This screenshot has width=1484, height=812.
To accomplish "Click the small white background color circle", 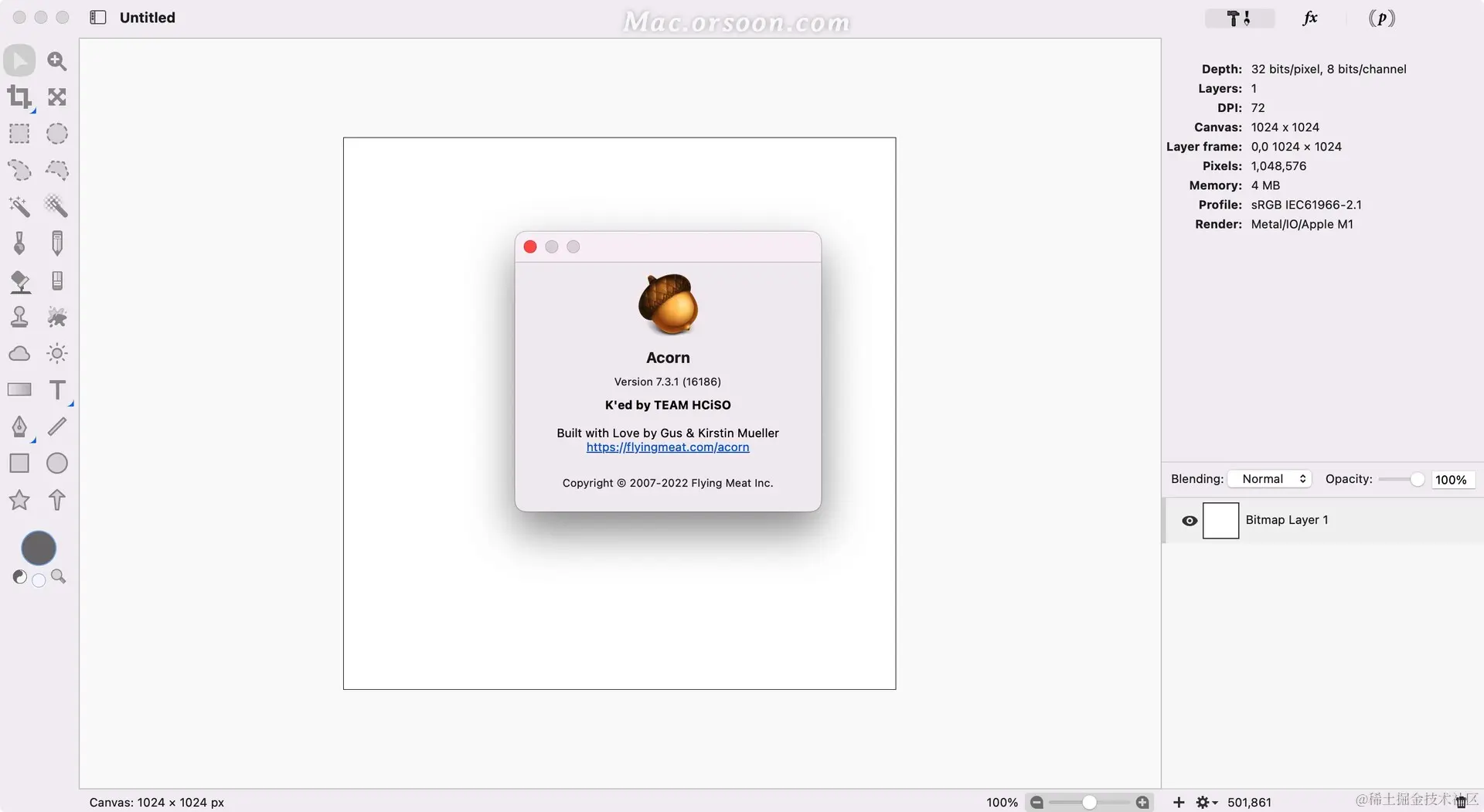I will click(x=39, y=580).
